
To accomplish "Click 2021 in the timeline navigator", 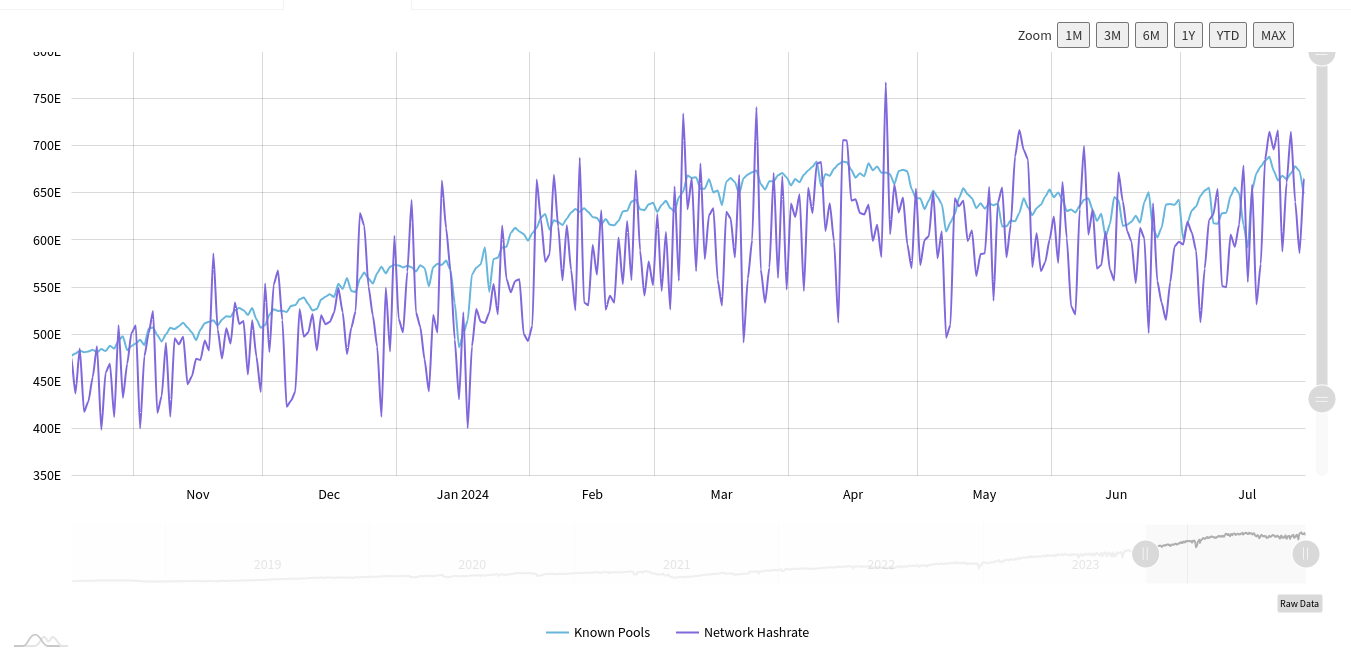I will point(677,565).
